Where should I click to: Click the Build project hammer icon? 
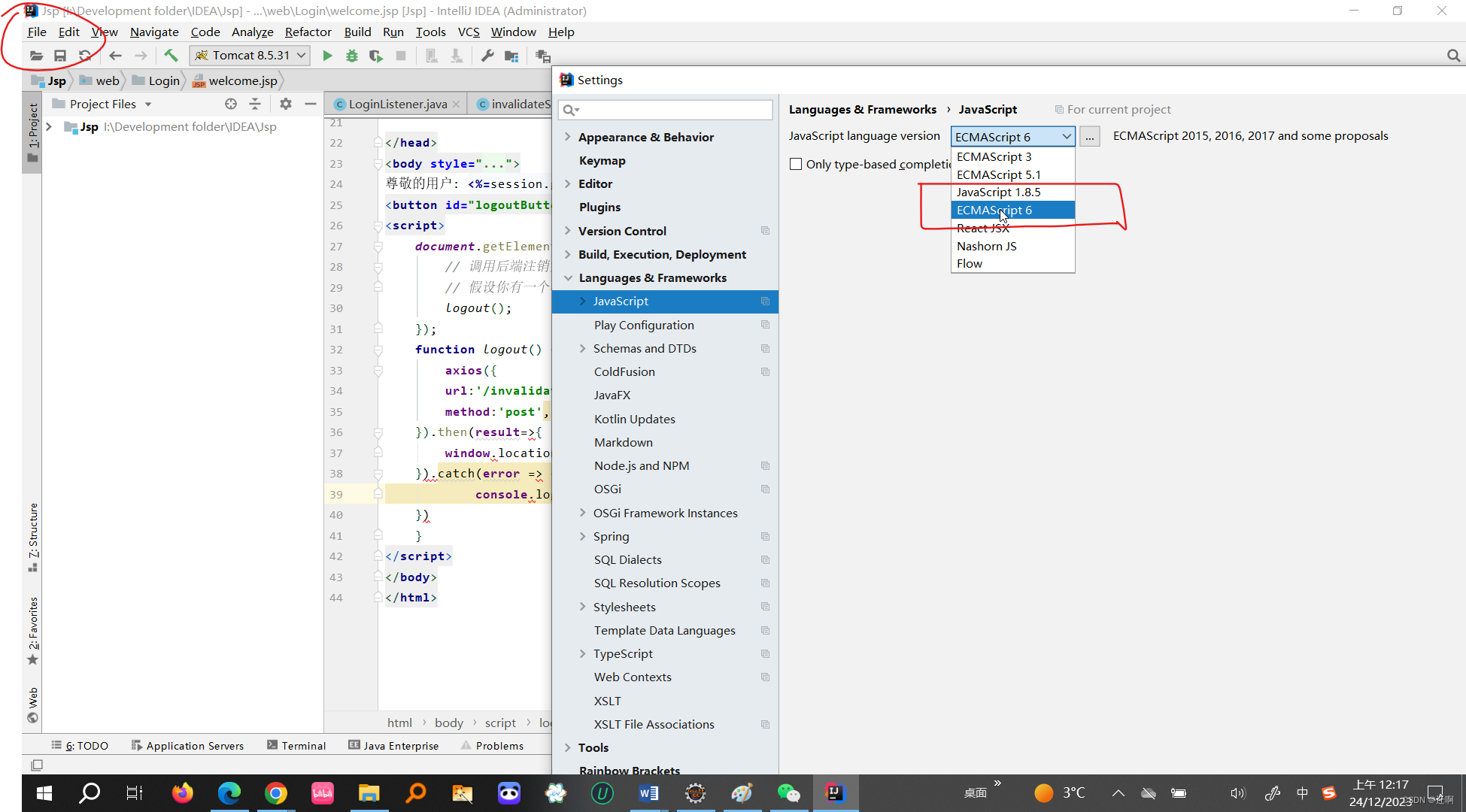[x=171, y=56]
